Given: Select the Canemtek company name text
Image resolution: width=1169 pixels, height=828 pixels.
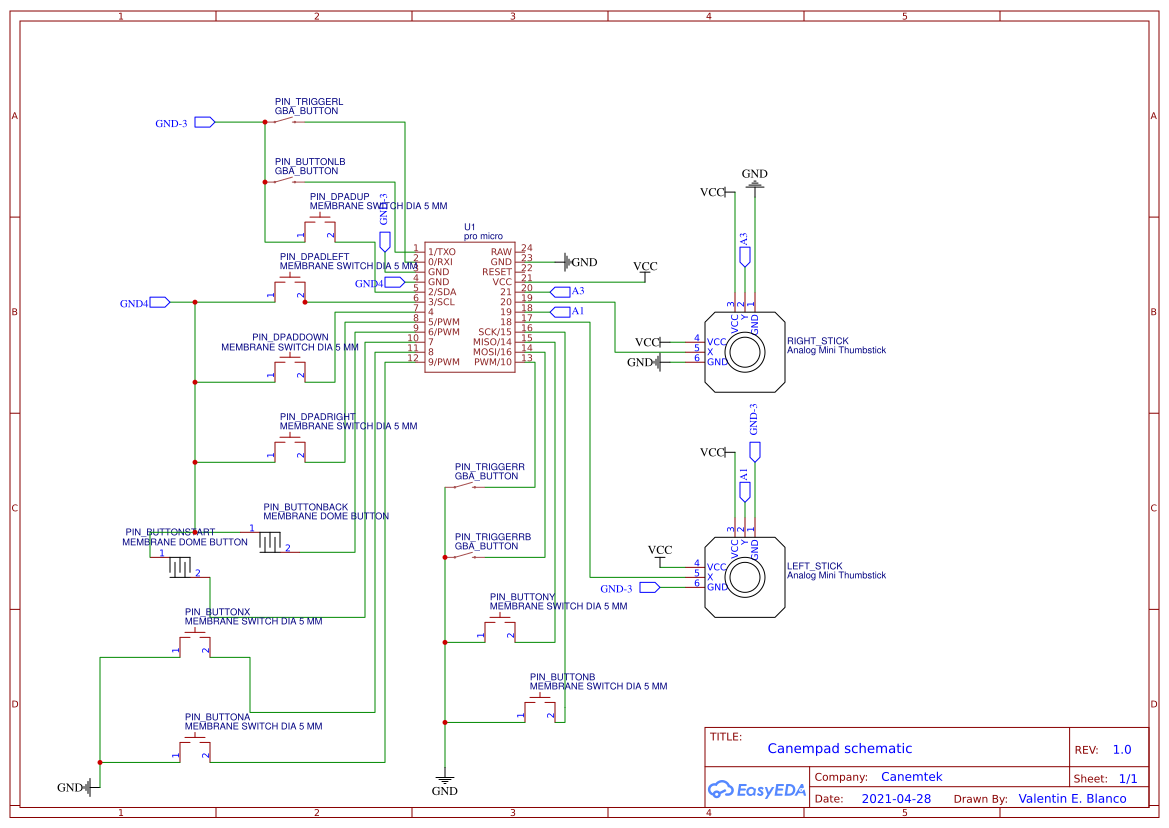Looking at the screenshot, I should click(x=913, y=777).
